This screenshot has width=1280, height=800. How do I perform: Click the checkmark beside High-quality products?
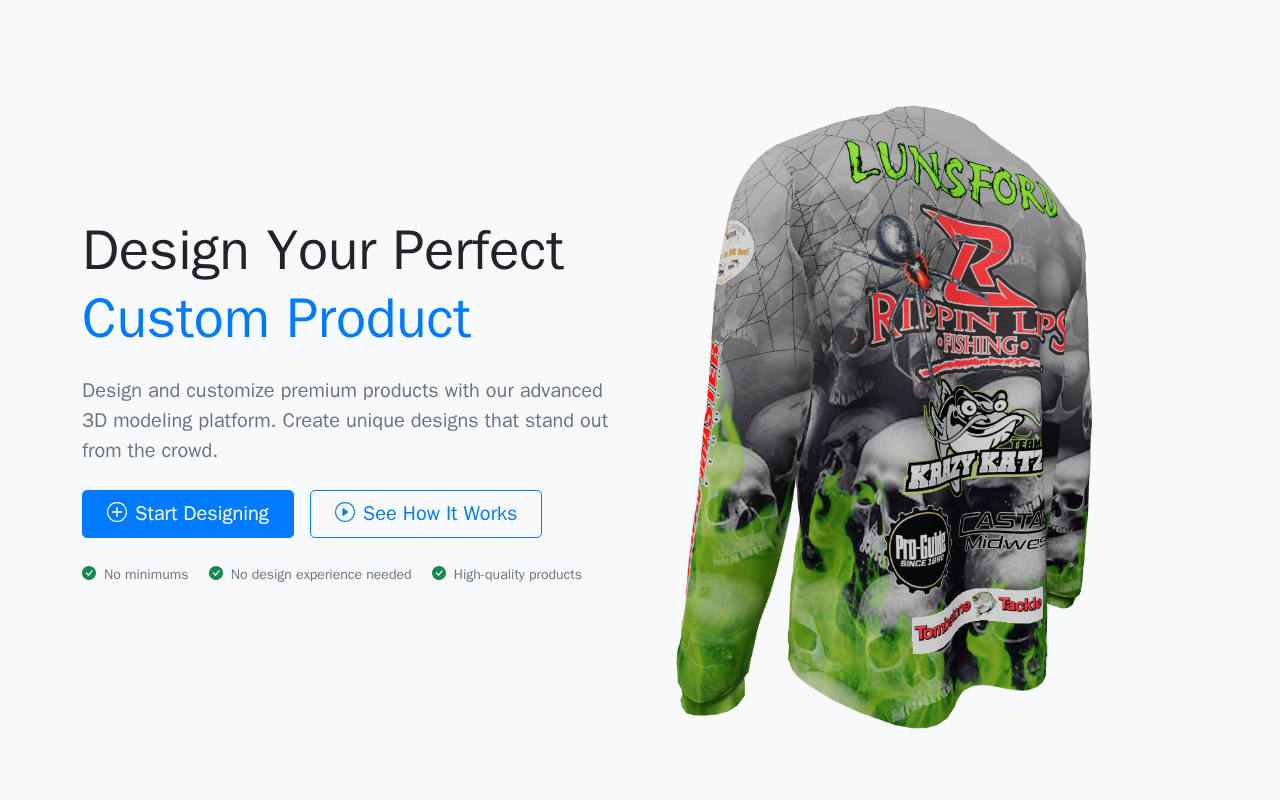(439, 573)
